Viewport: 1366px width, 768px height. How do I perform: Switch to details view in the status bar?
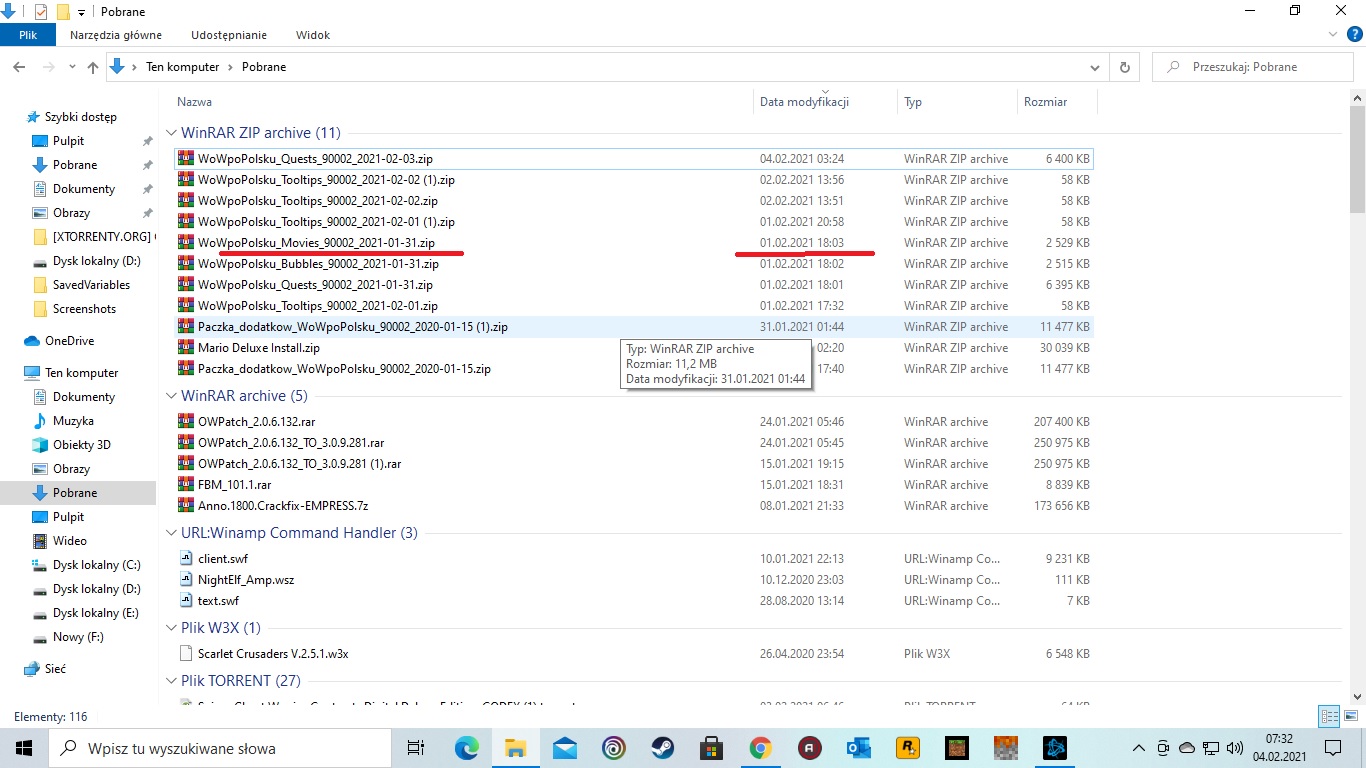click(x=1329, y=716)
